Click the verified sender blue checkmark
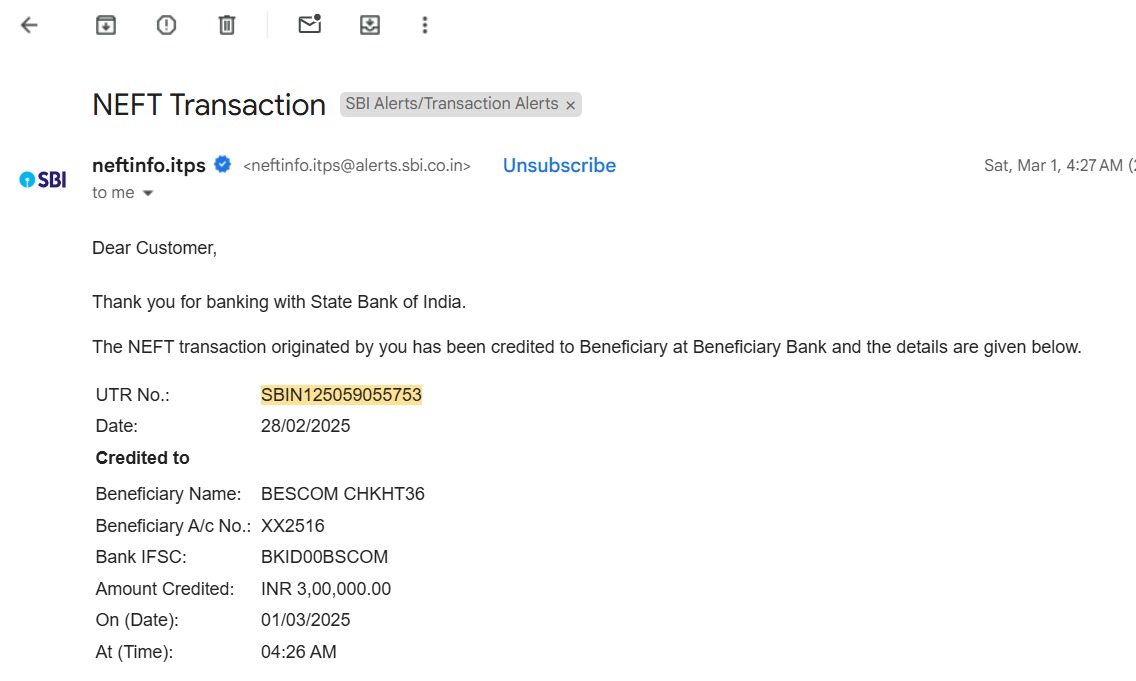1136x681 pixels. [222, 164]
